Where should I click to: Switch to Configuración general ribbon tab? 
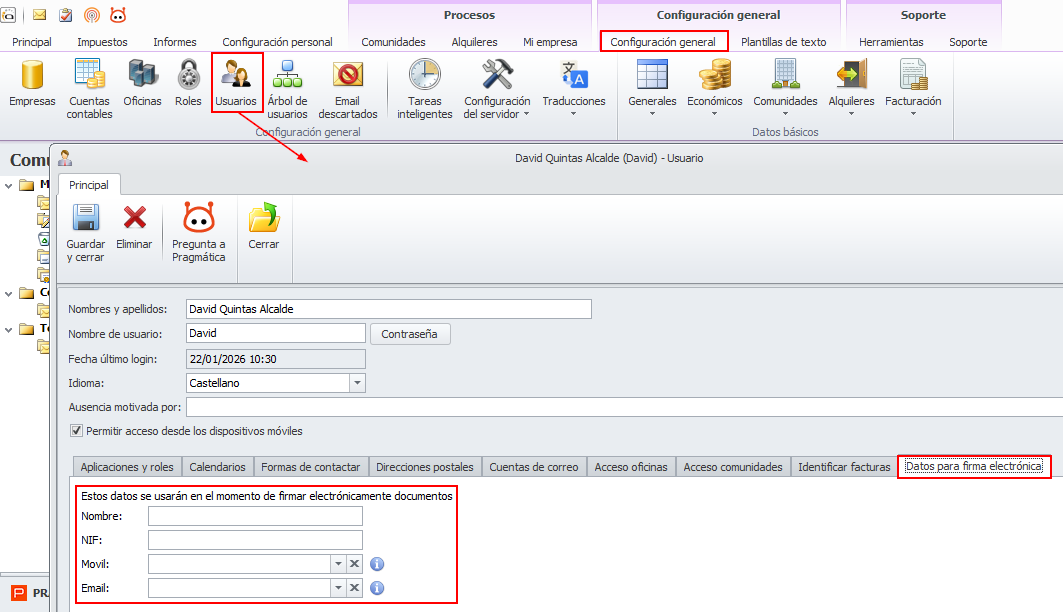pyautogui.click(x=663, y=42)
